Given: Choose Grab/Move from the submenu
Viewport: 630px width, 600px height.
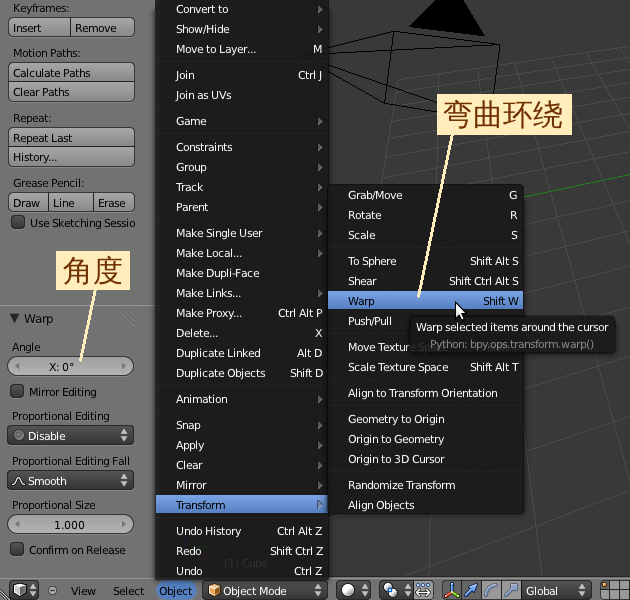Looking at the screenshot, I should click(425, 195).
